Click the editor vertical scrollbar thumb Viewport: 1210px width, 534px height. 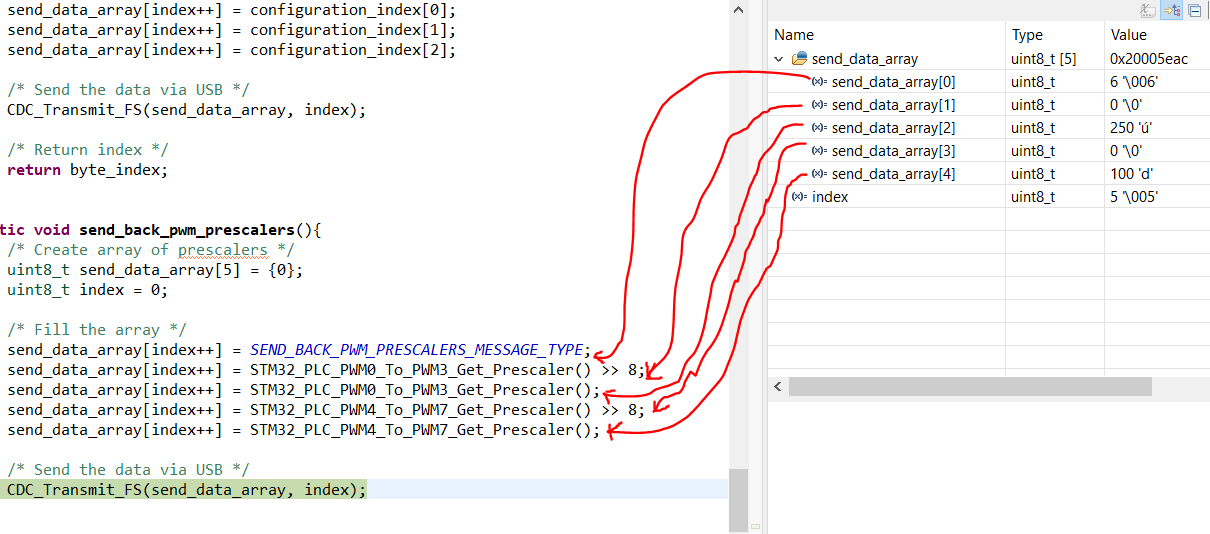pos(738,499)
